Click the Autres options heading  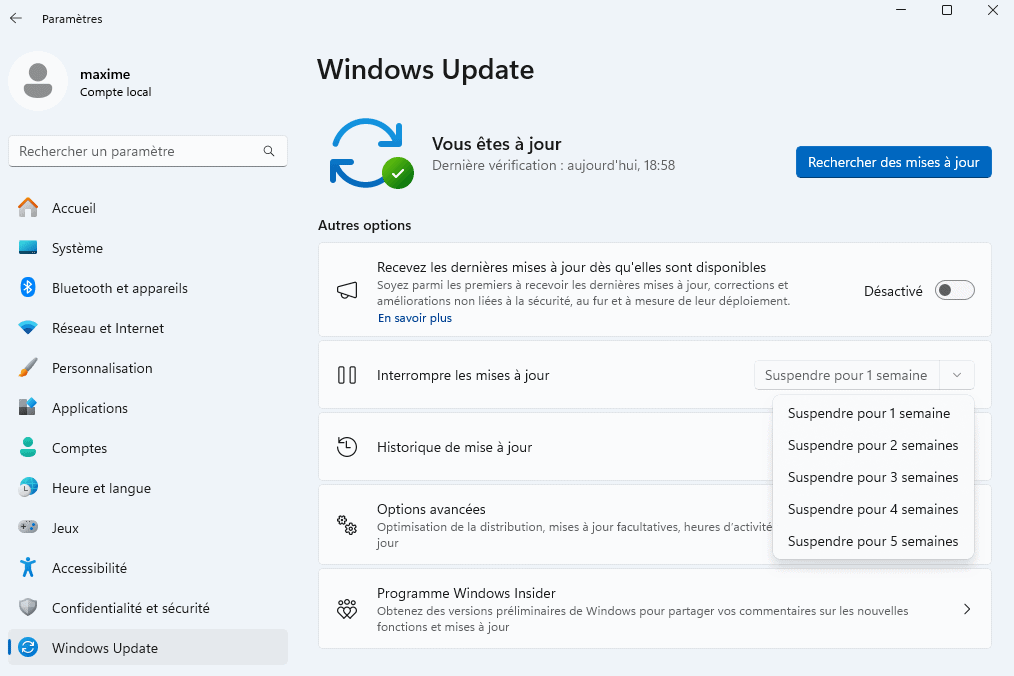[365, 225]
